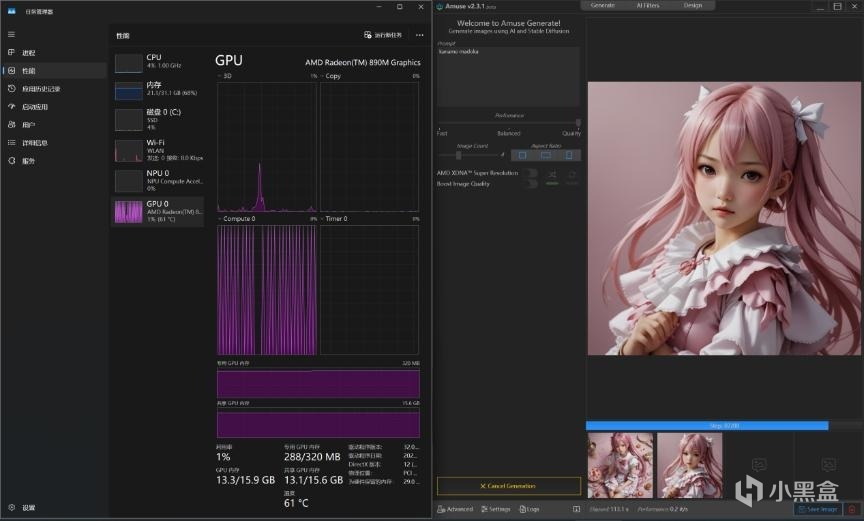Select the second generated thumbnail portrait
Screen dimensions: 864x521
click(689, 465)
